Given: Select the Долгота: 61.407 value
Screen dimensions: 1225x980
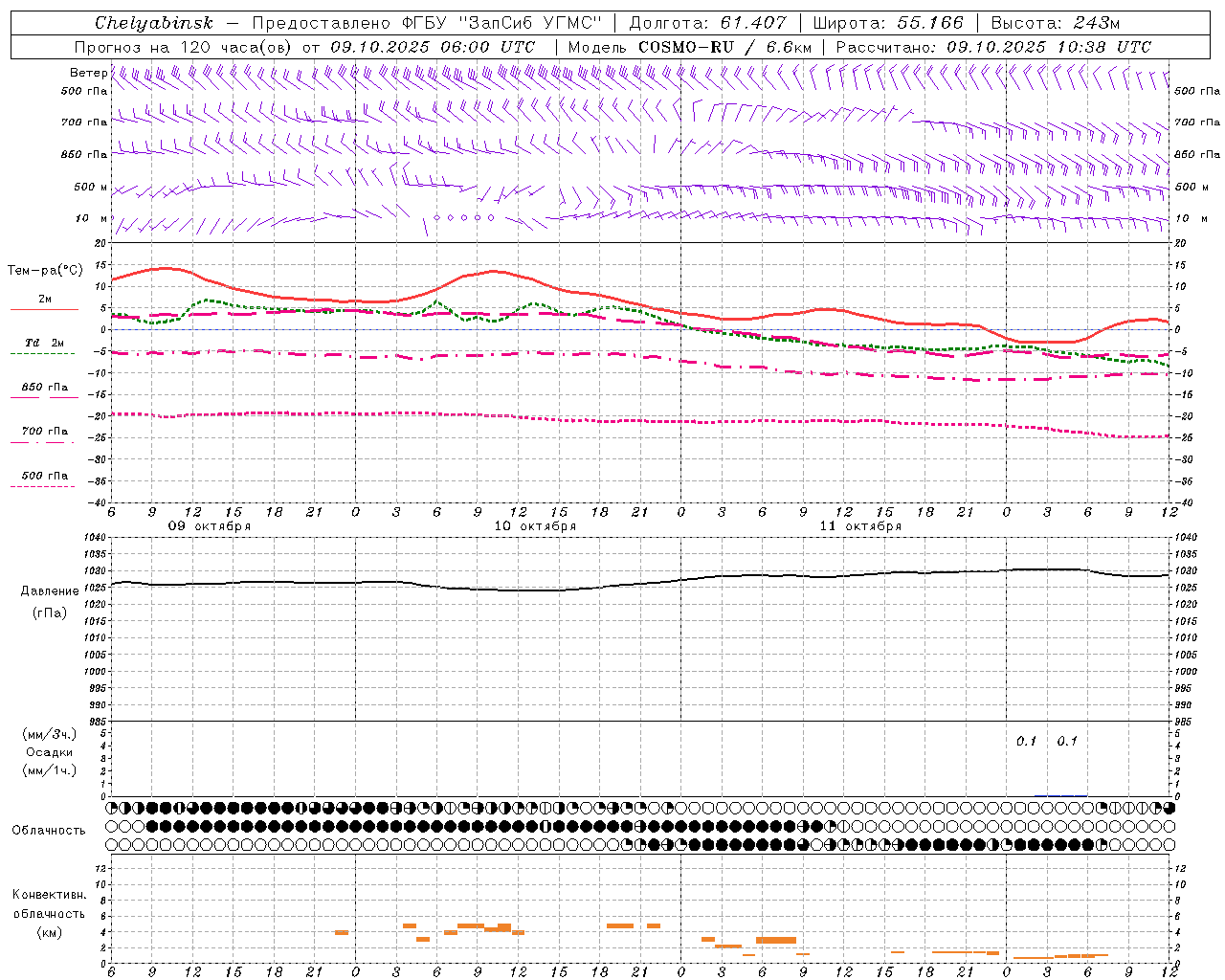Looking at the screenshot, I should coord(707,23).
